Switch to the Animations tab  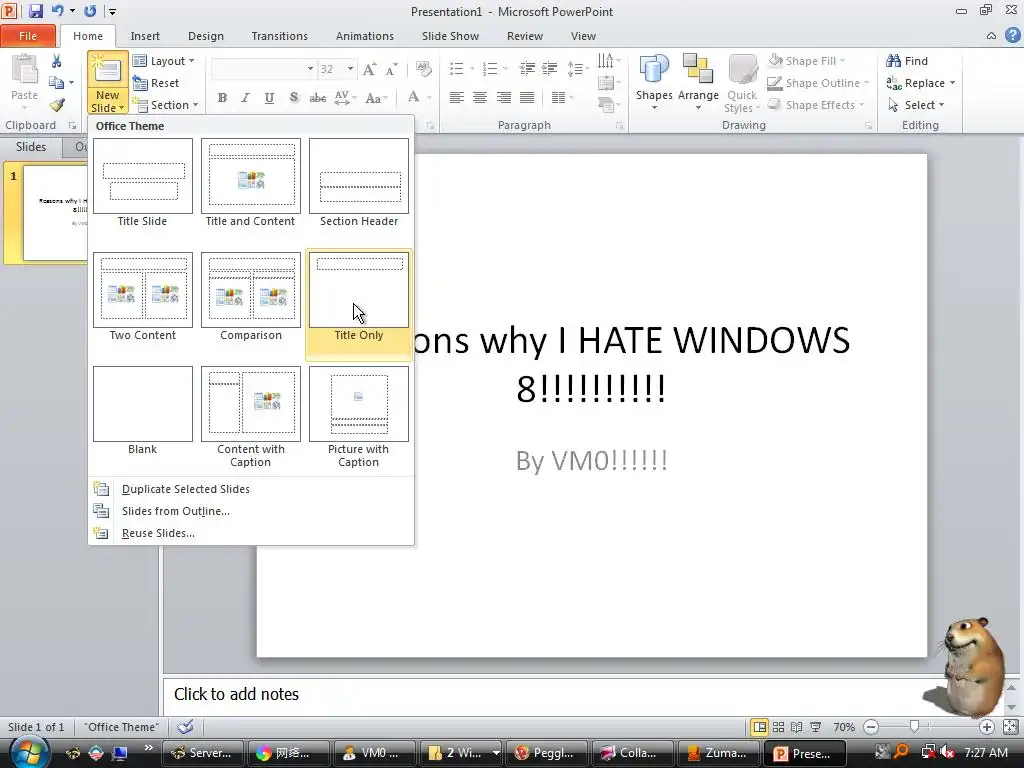pos(364,36)
